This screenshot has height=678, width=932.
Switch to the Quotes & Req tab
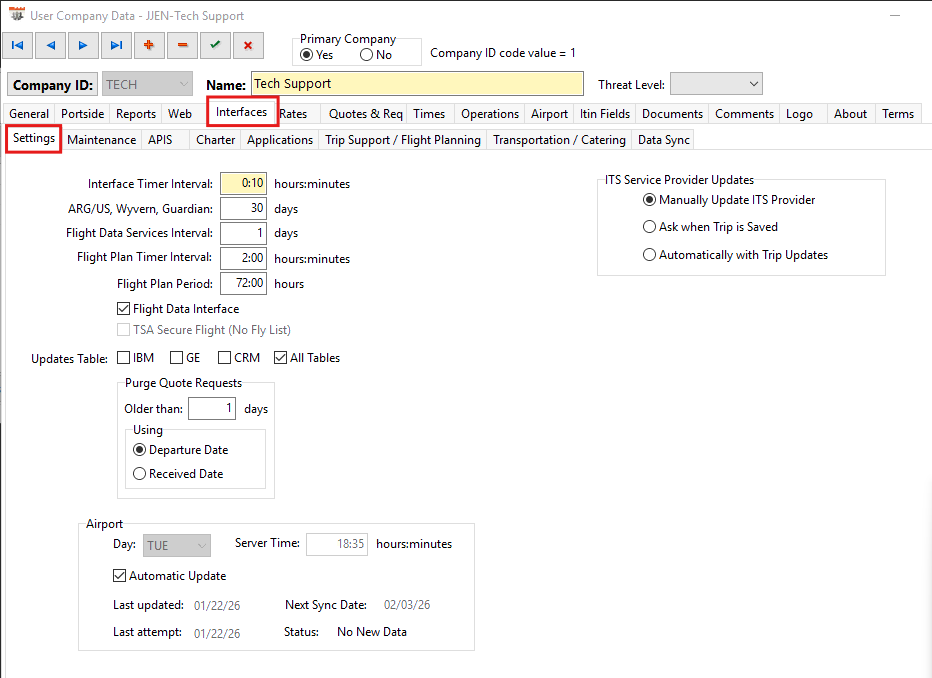click(365, 114)
